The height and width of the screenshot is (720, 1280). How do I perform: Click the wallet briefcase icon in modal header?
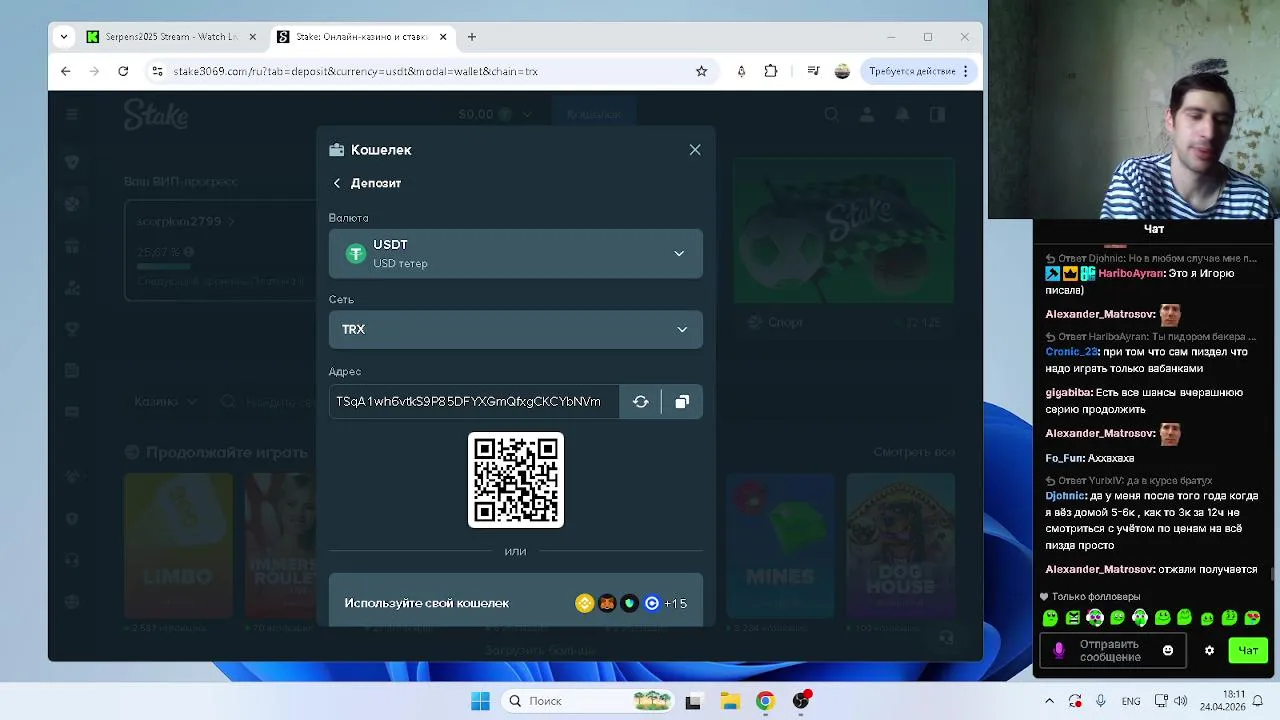[337, 150]
